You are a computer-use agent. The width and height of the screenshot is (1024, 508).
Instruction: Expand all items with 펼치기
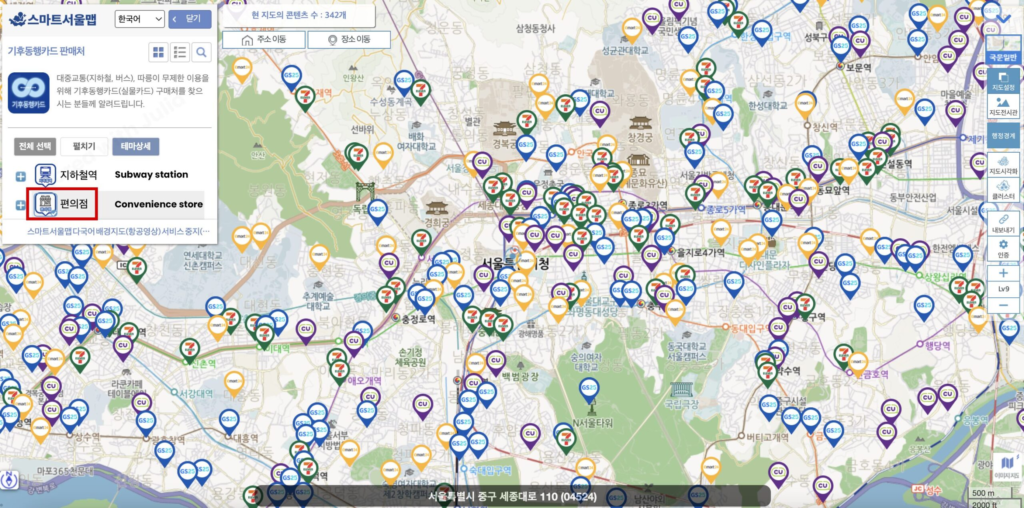click(x=84, y=146)
